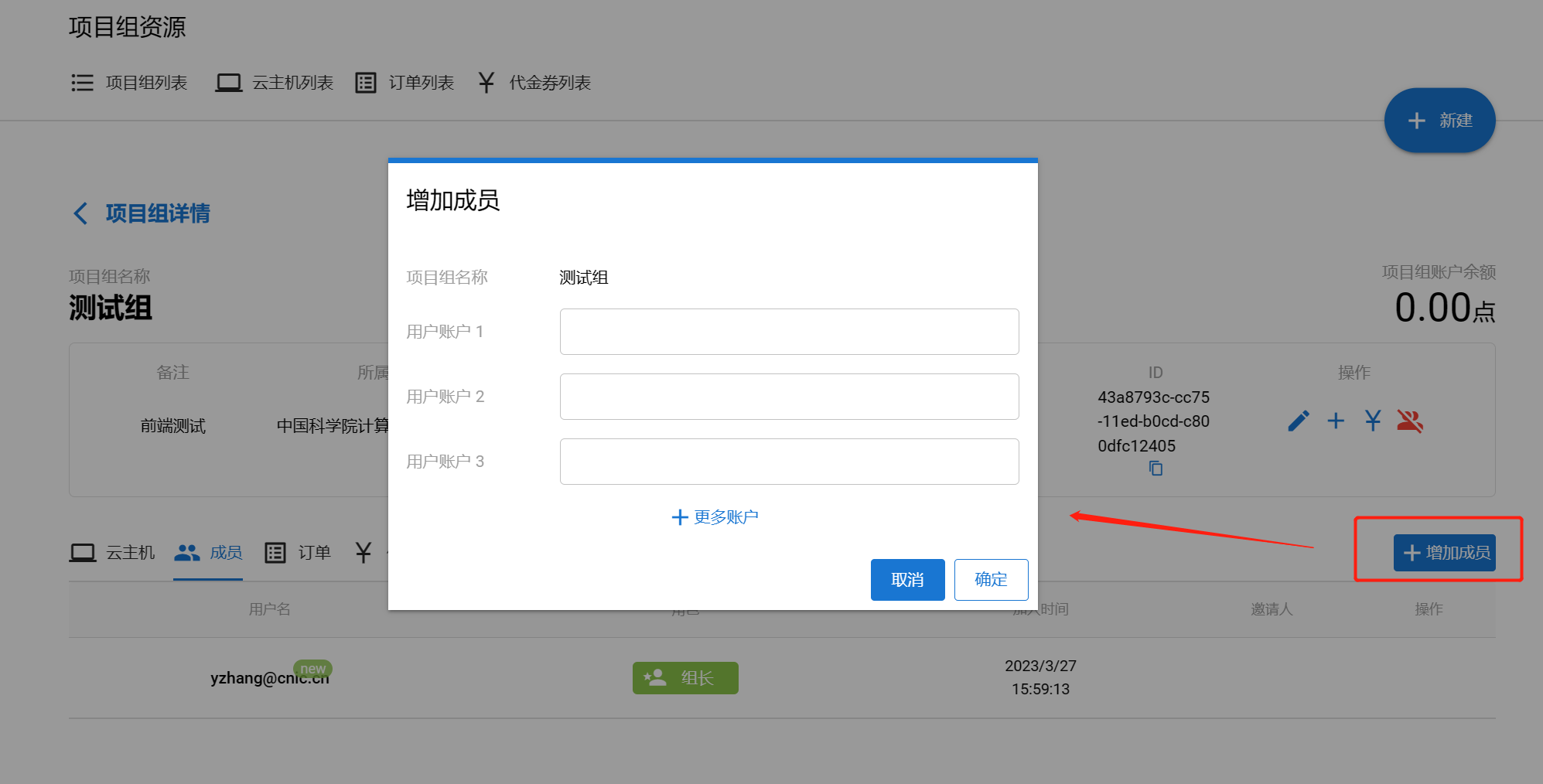
Task: Click the people icon on 成员 tab
Action: [x=187, y=553]
